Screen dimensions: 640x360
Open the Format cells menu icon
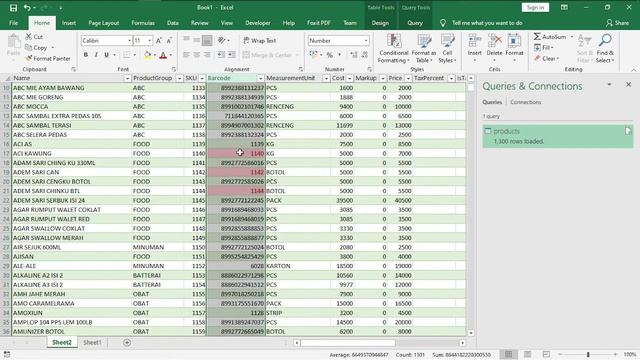click(514, 41)
